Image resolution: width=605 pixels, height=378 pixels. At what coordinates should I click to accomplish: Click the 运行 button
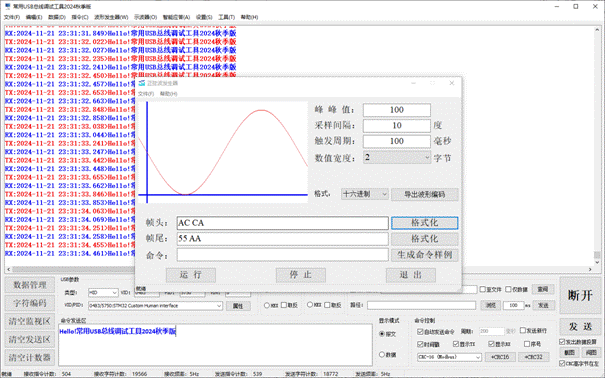coord(191,275)
